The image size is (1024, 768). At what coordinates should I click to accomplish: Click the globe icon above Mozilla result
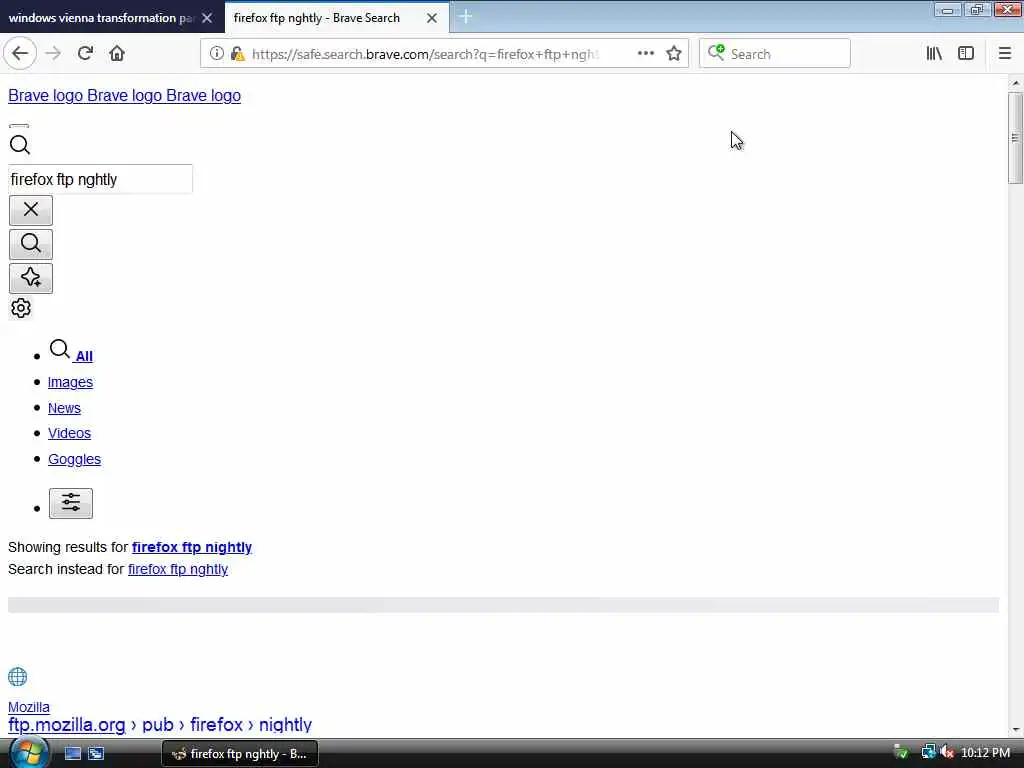click(18, 677)
